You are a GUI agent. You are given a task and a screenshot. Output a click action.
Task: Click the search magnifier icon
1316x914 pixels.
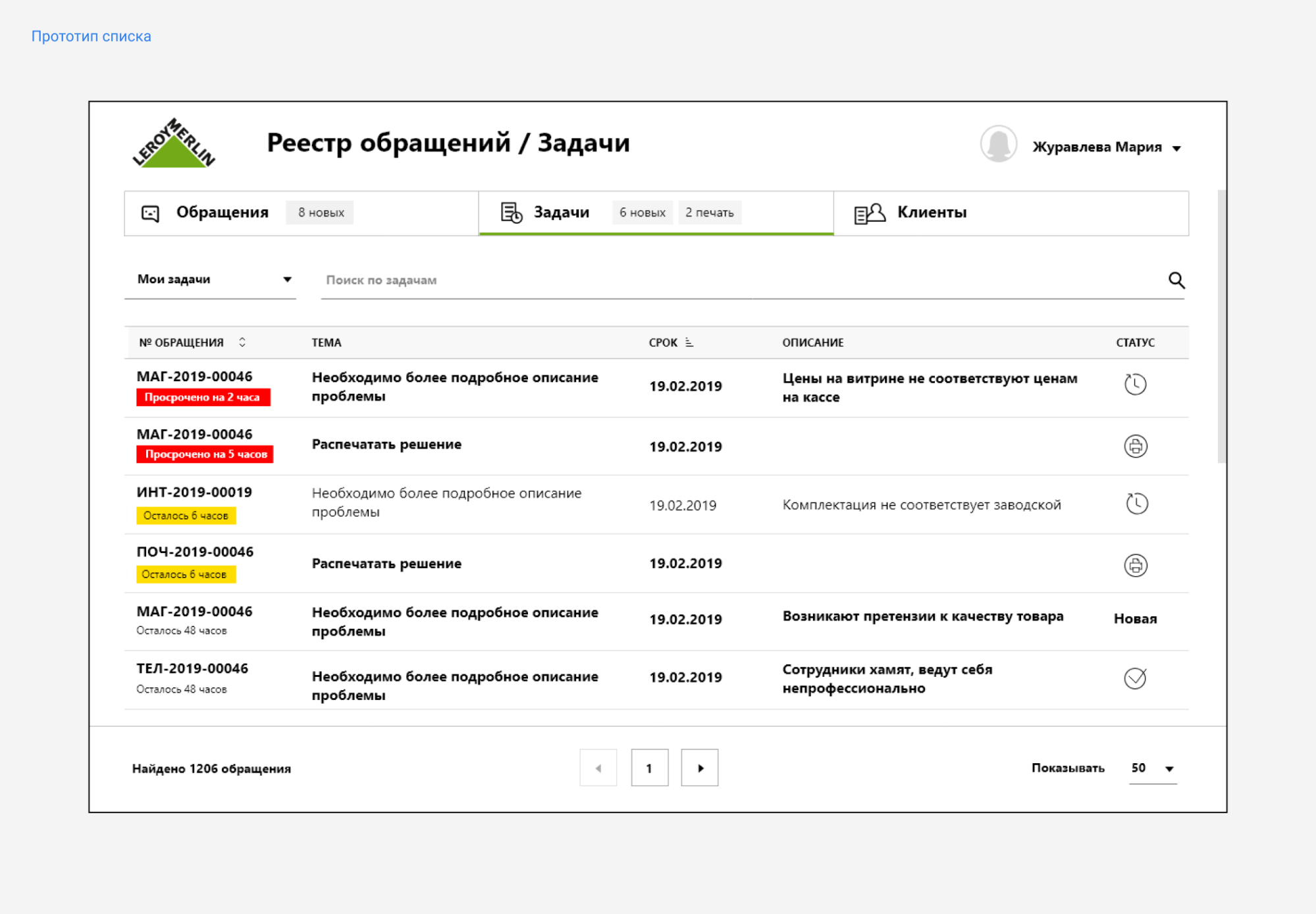1177,280
